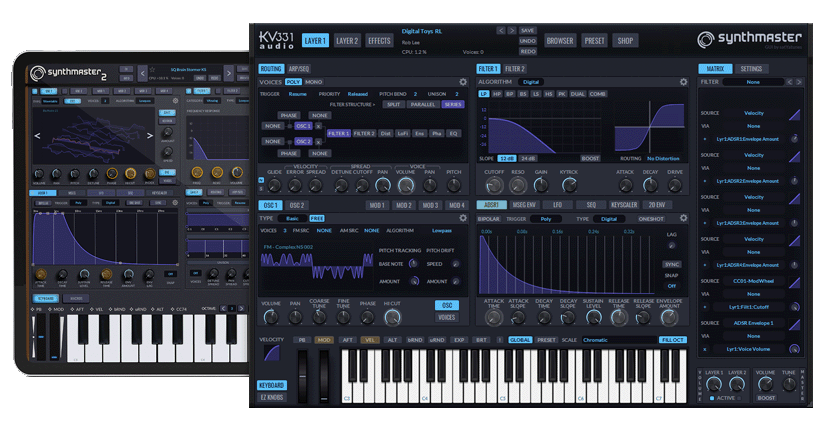Screen dimensions: 828x426
Task: Open the oscillator Type panel gear icon
Action: pyautogui.click(x=463, y=218)
